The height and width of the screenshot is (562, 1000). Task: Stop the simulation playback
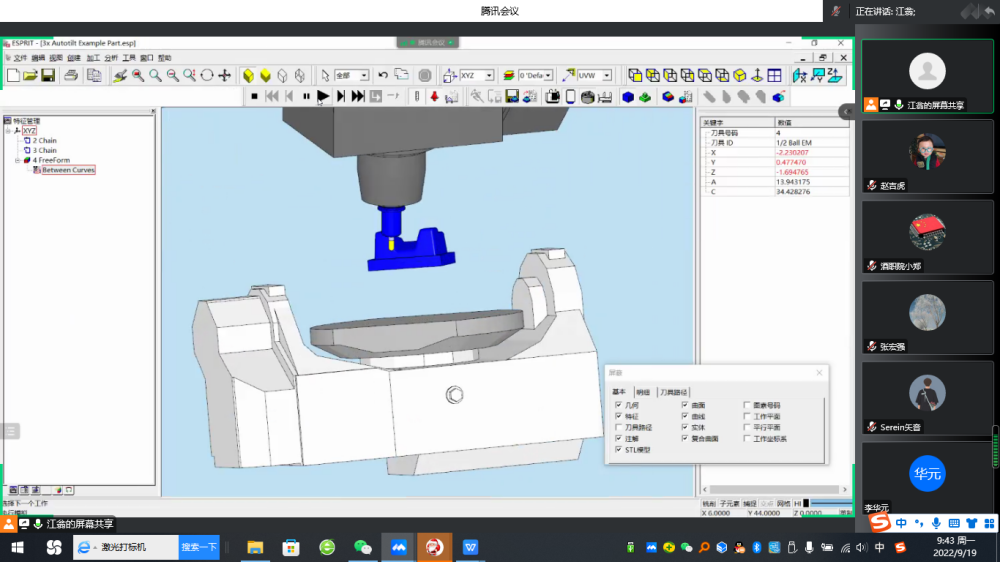(x=254, y=96)
